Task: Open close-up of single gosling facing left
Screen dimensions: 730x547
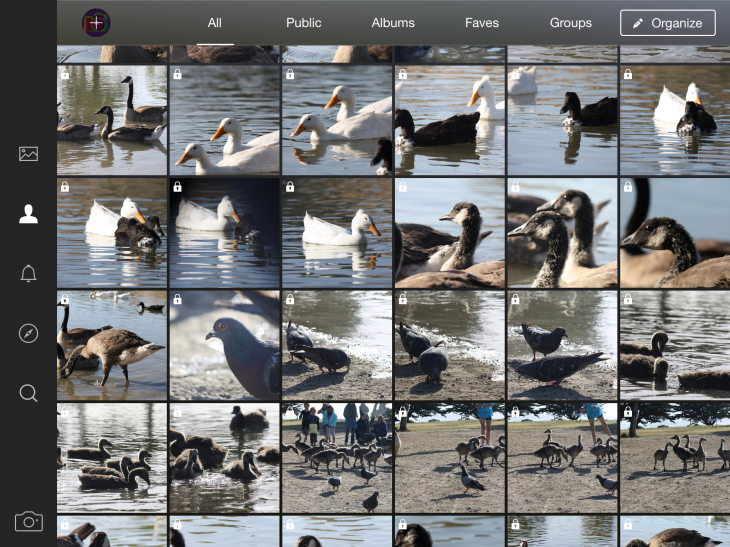Action: tap(450, 233)
